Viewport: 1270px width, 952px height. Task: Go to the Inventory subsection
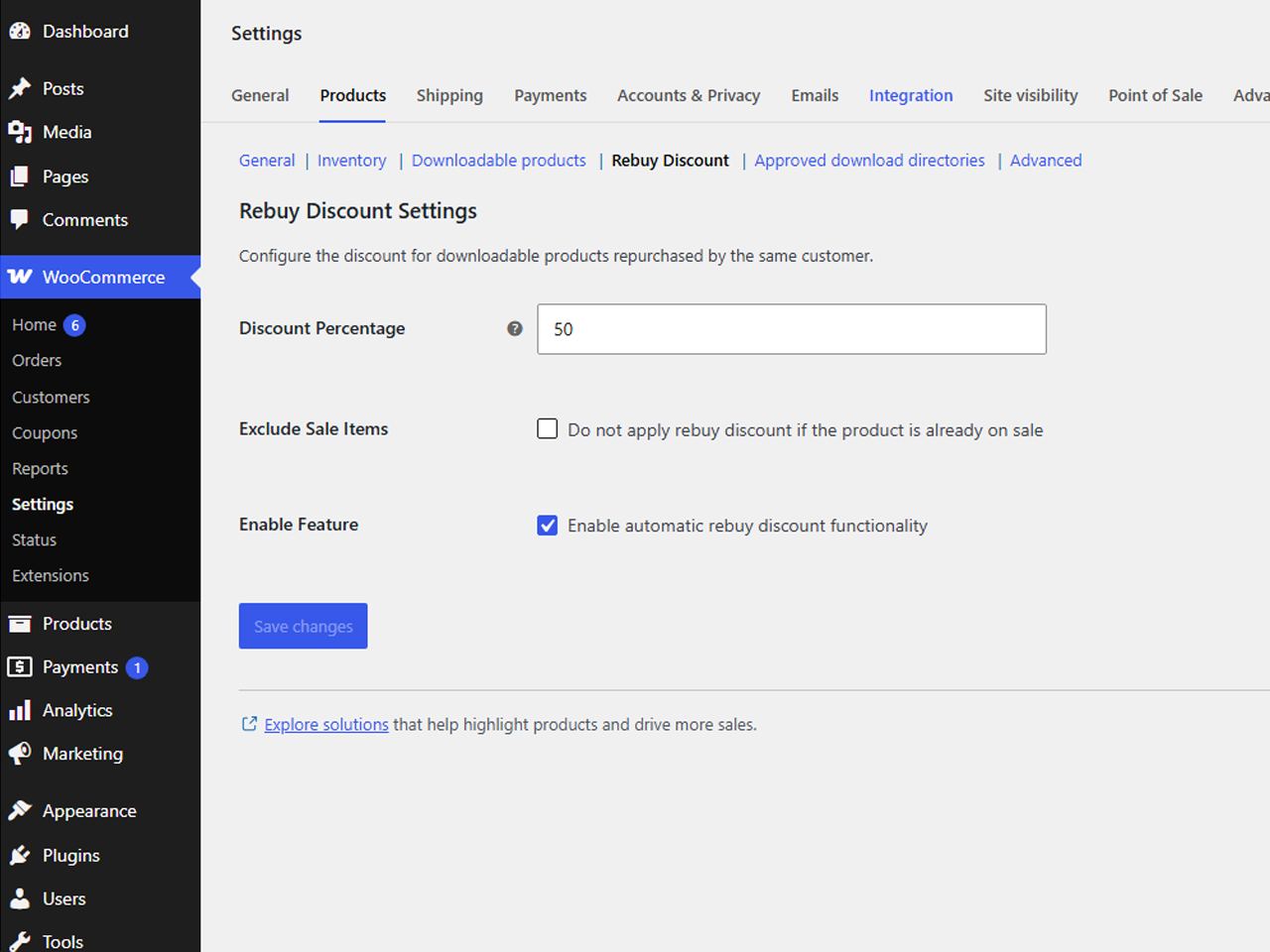[x=352, y=161]
